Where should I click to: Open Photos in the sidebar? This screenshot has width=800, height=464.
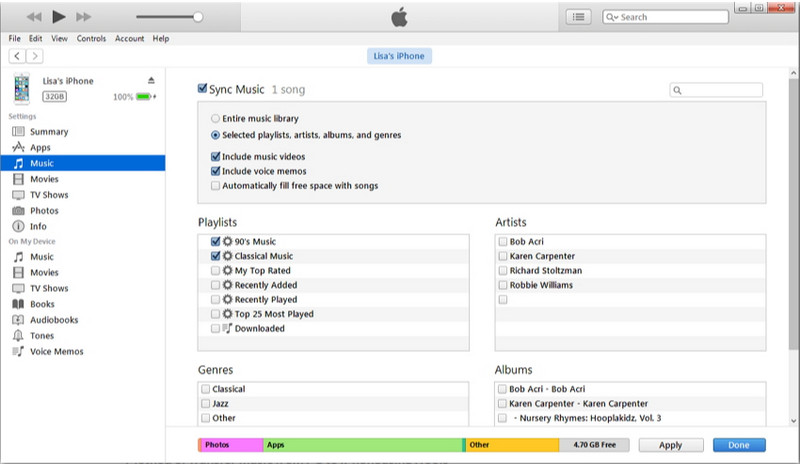point(83,211)
